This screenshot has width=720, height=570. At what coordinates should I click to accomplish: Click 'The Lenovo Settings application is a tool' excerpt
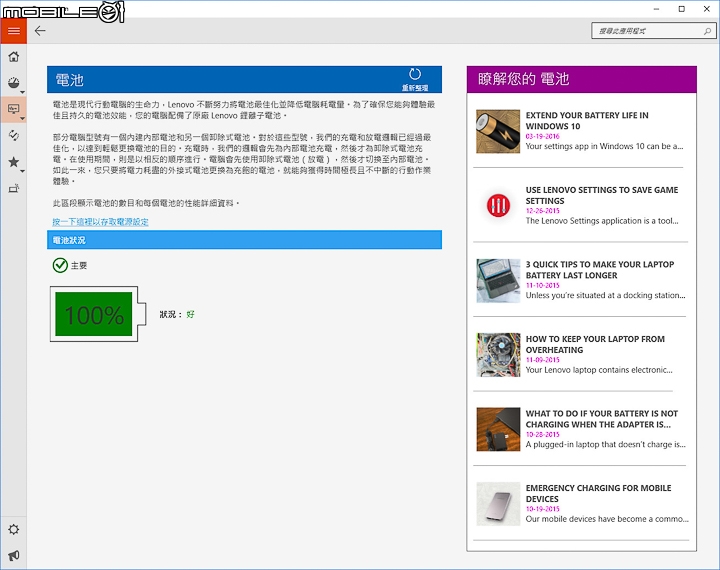(x=602, y=221)
